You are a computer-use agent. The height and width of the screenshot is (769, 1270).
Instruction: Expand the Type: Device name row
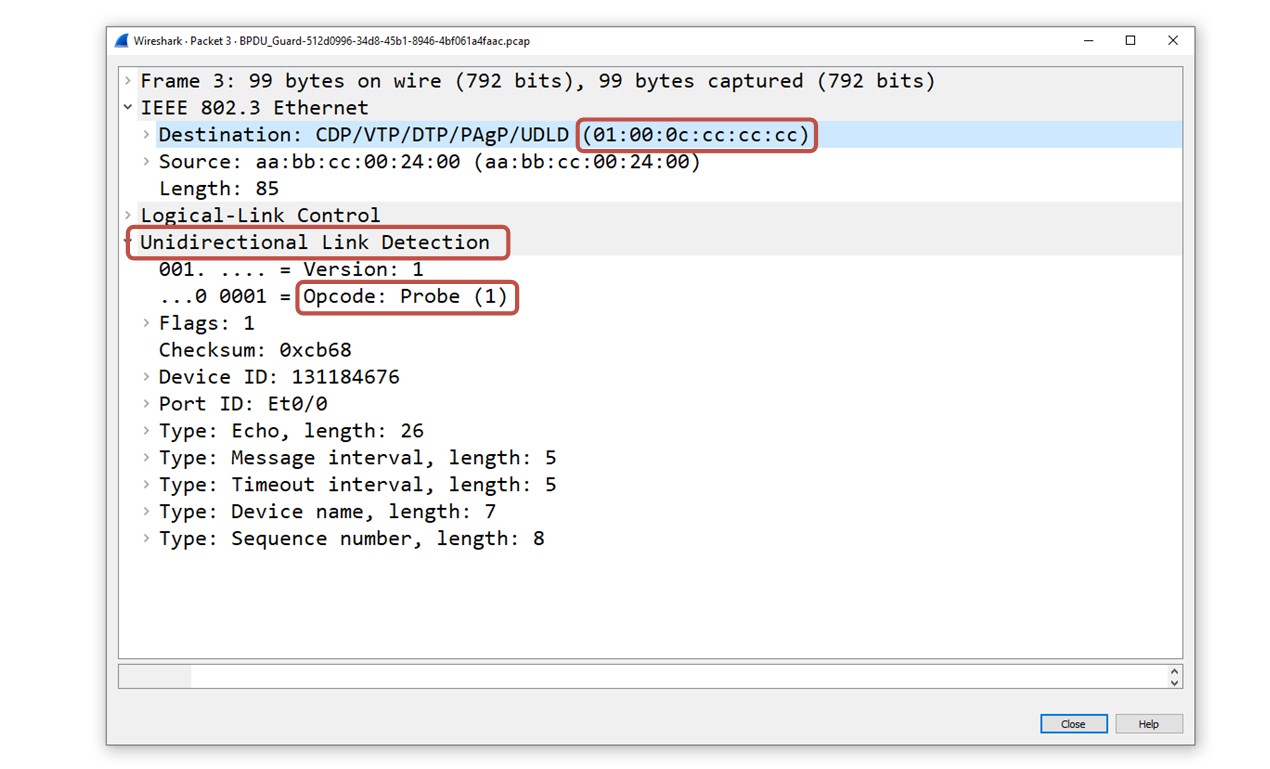click(146, 512)
